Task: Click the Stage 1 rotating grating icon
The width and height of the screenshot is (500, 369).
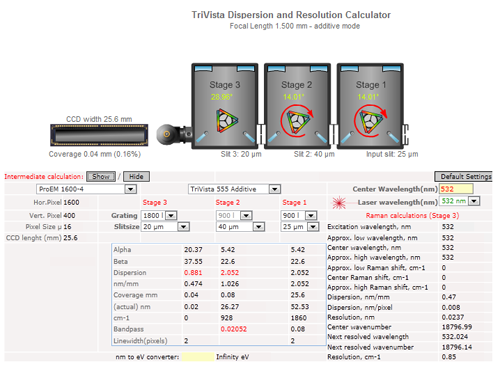Action: [370, 121]
